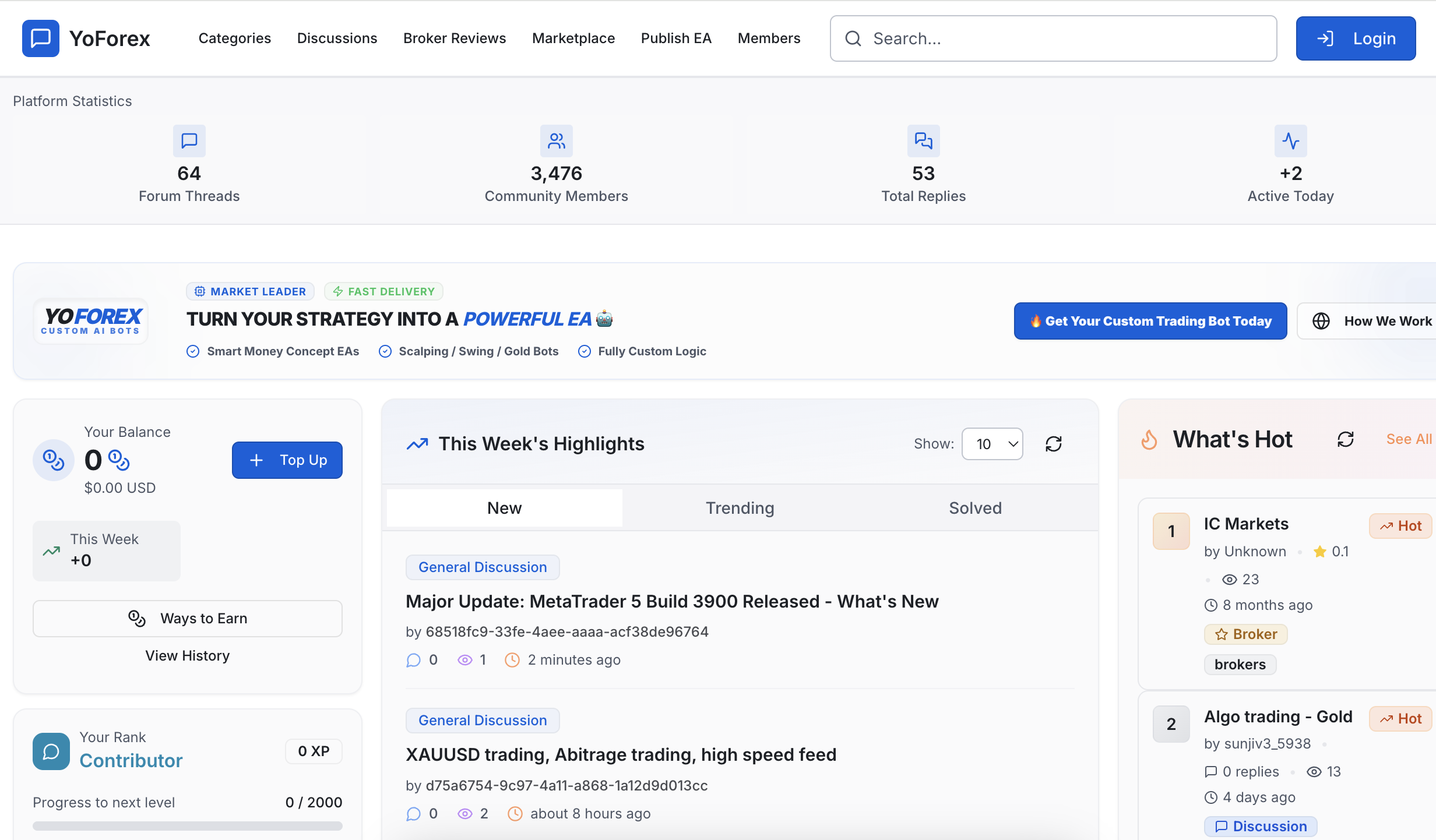Click the flame icon beside What's Hot
This screenshot has height=840, width=1436.
(1149, 440)
